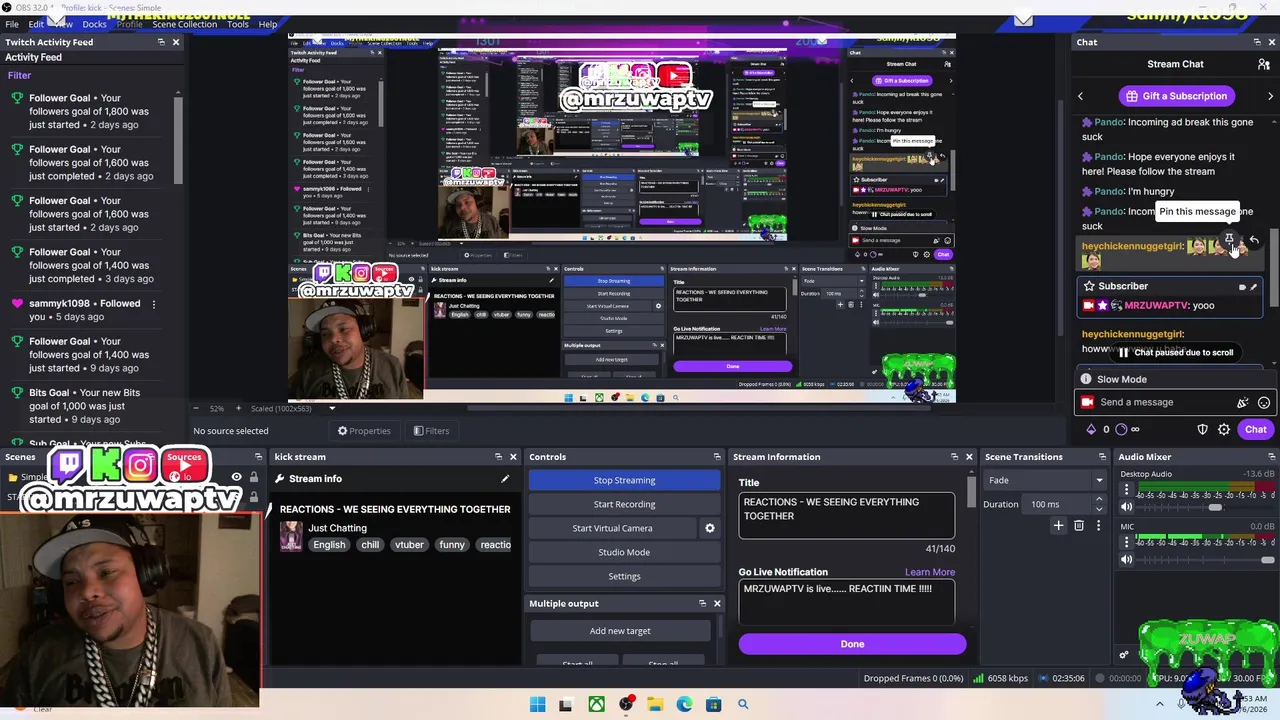The image size is (1280, 720).
Task: Pin the heychickennuggetgirl chat message
Action: tap(1229, 240)
